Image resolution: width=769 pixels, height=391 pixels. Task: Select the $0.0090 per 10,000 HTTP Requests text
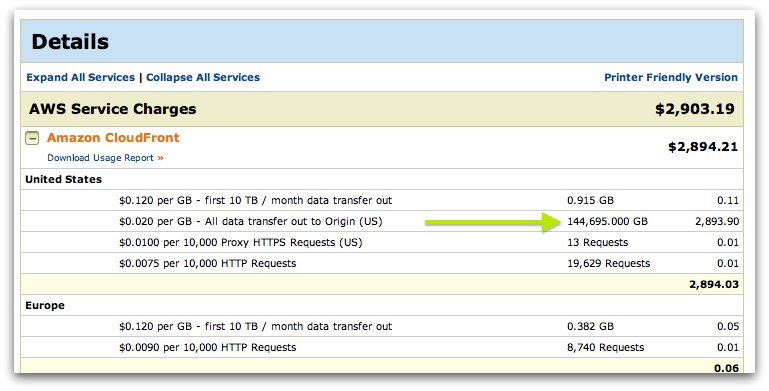pos(208,348)
